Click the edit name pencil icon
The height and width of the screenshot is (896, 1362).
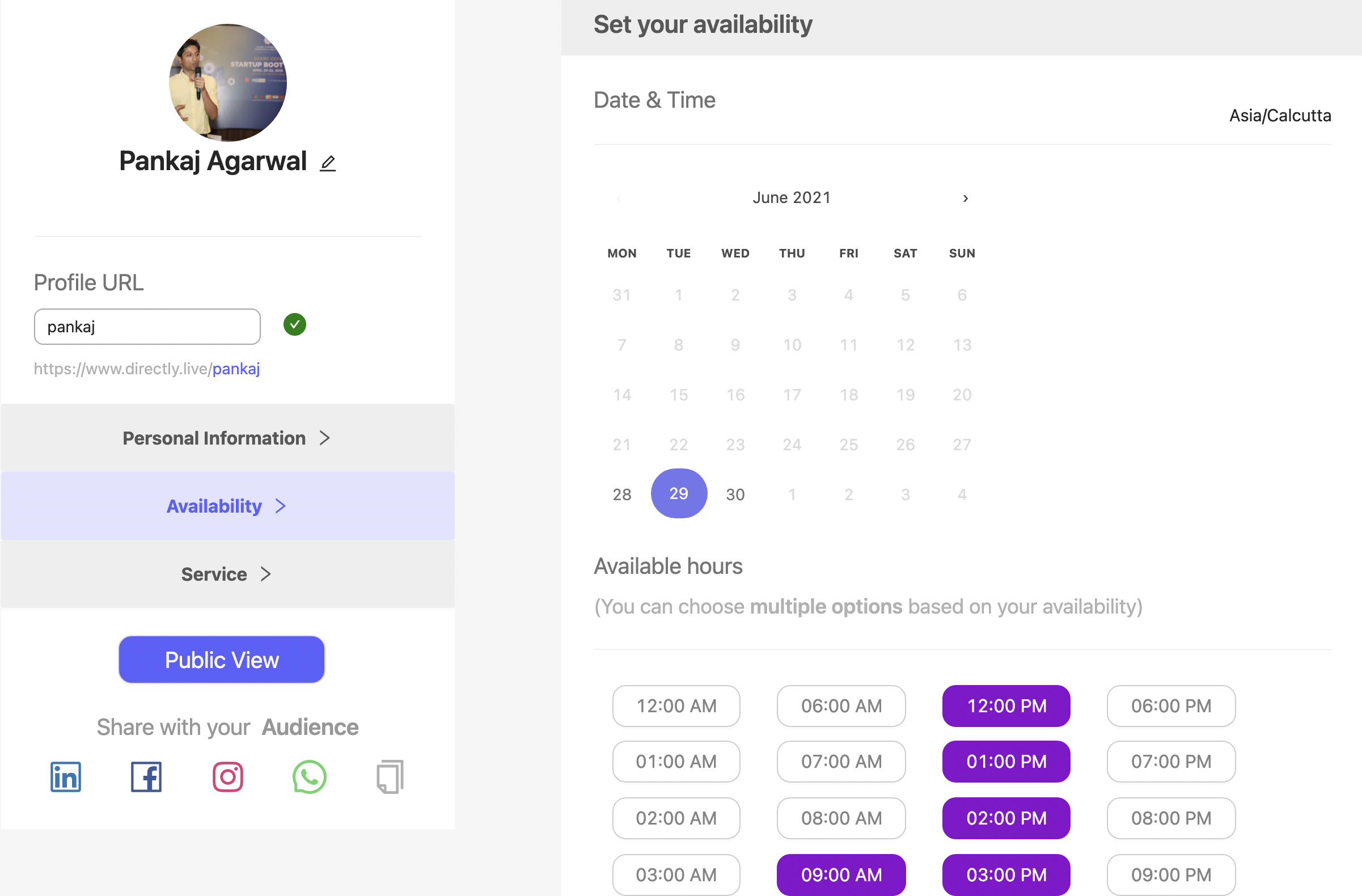coord(327,164)
